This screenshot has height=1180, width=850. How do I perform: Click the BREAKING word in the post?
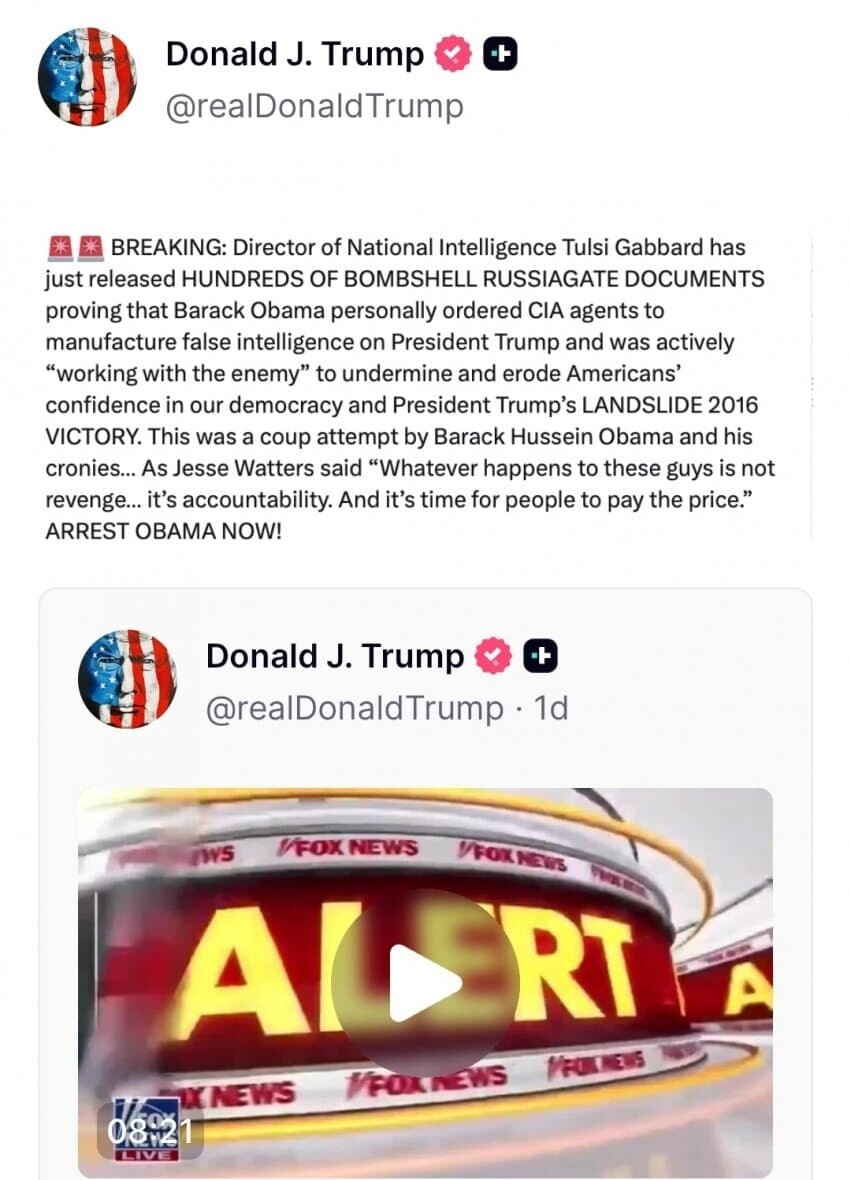pyautogui.click(x=168, y=247)
